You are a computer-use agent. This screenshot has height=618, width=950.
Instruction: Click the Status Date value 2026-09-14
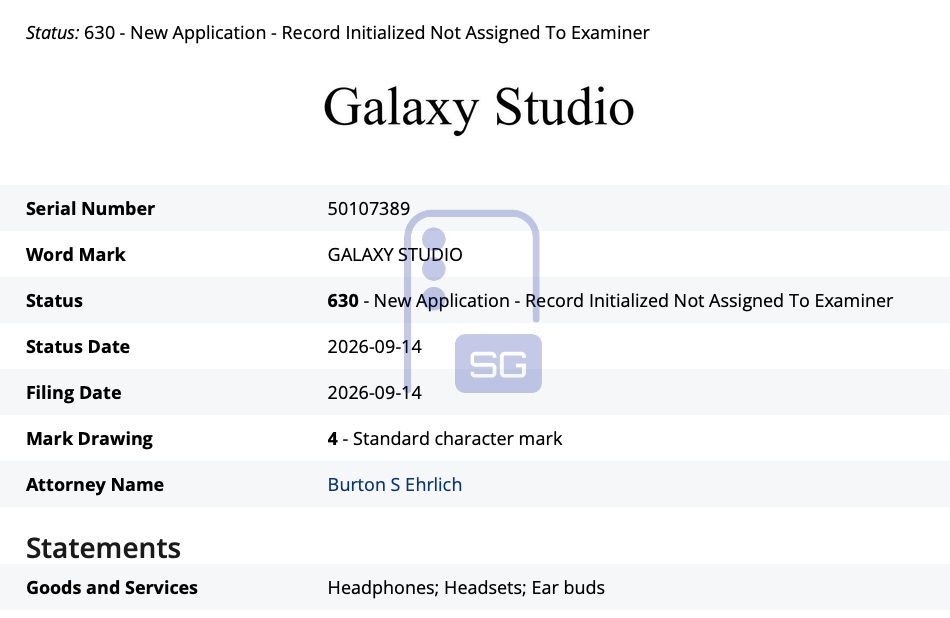(x=374, y=347)
